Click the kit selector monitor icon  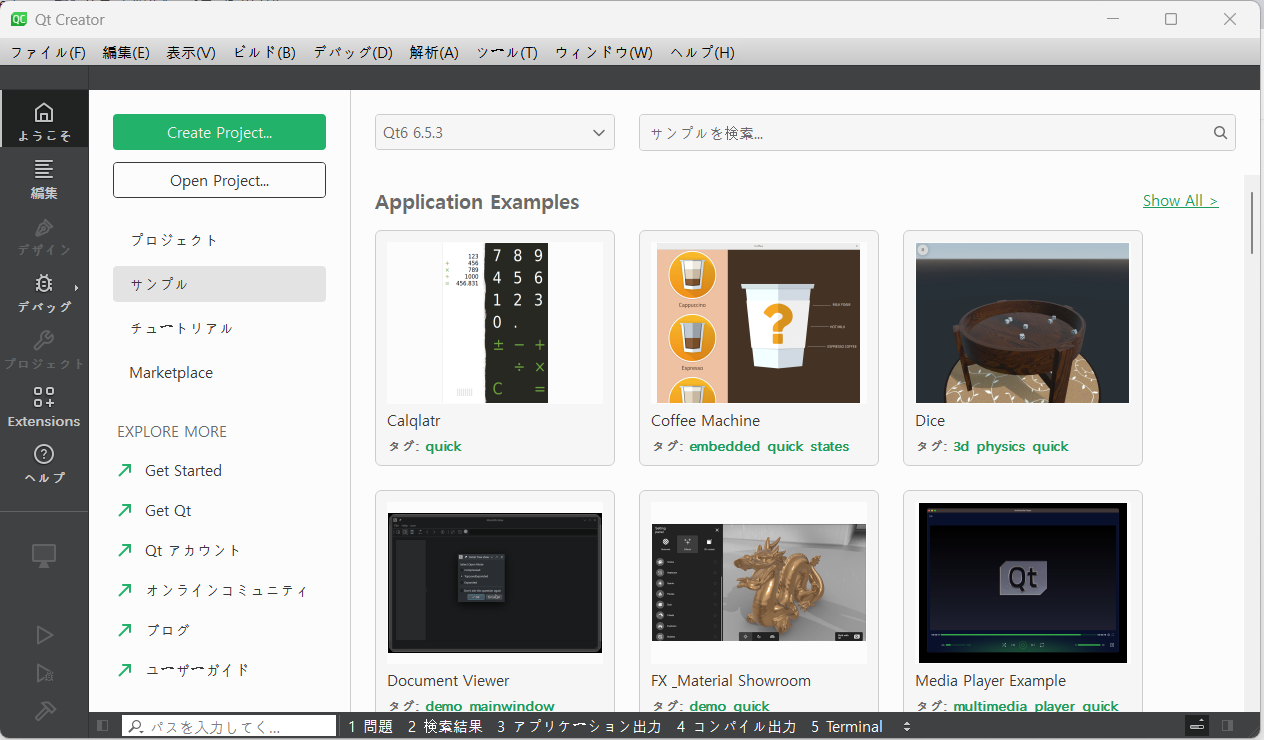[x=44, y=556]
